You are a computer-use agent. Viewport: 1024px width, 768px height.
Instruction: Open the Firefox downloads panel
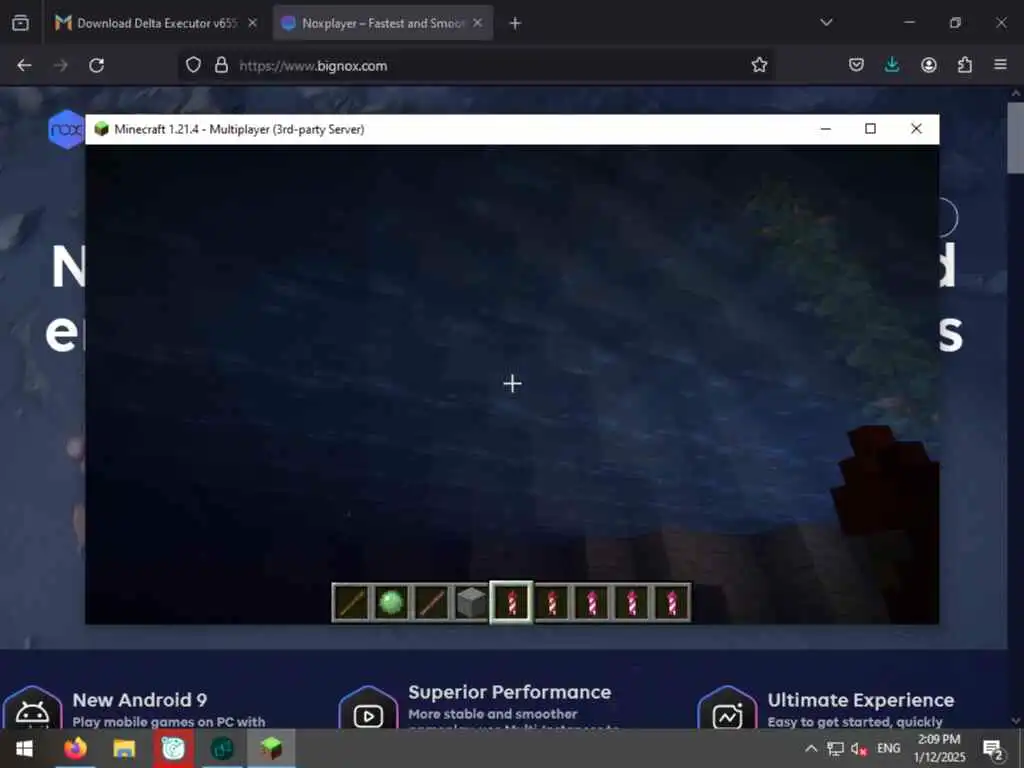click(891, 65)
